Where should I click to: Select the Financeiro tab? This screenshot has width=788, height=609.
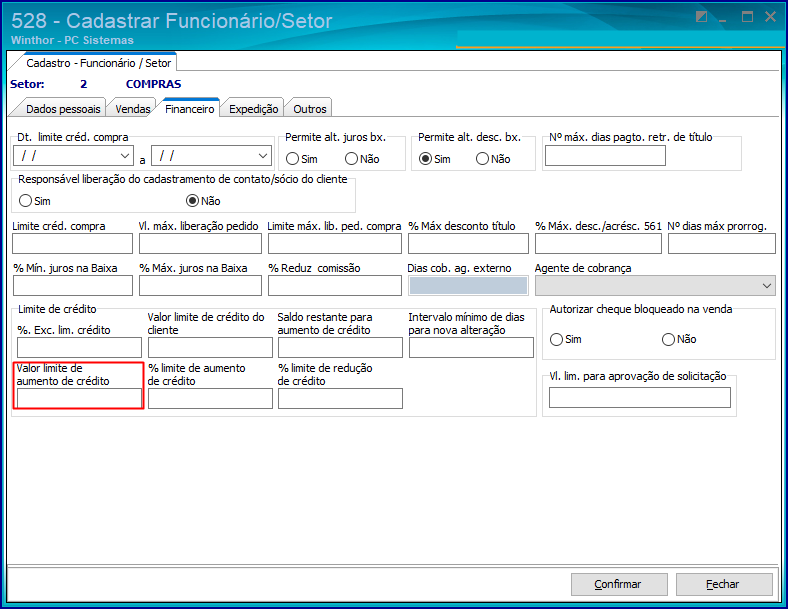click(x=189, y=109)
